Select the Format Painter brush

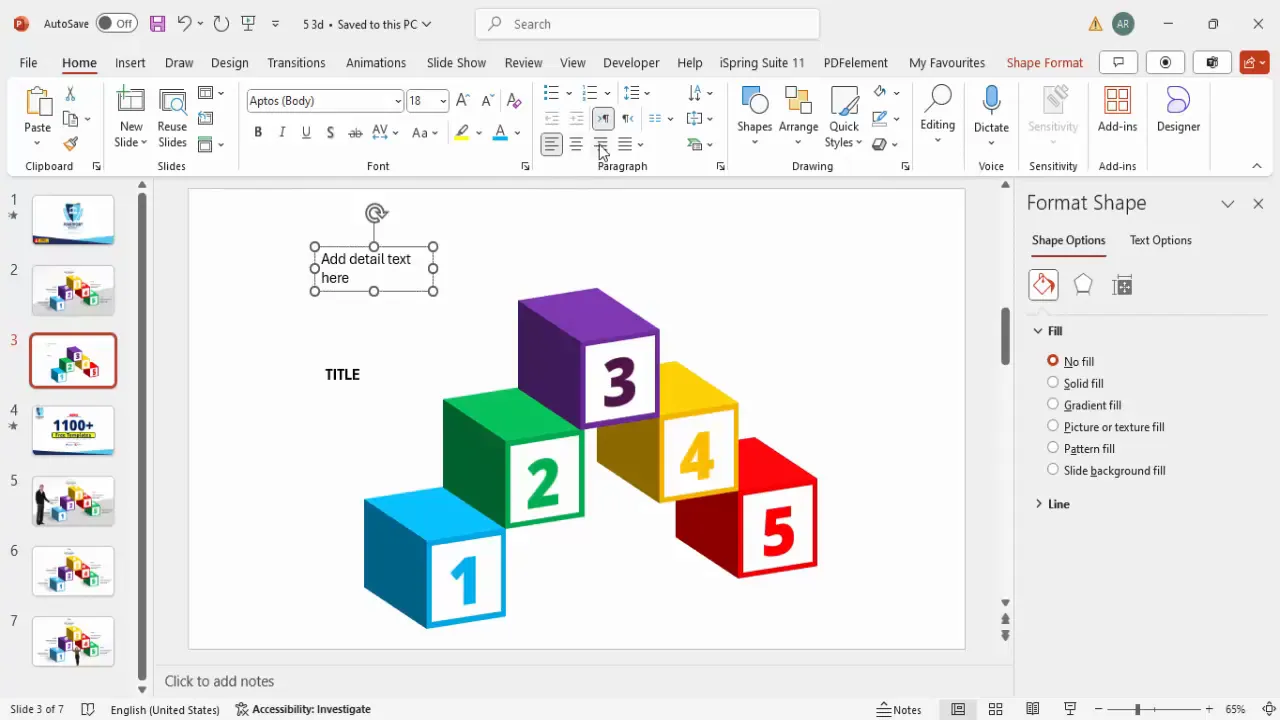[x=70, y=144]
